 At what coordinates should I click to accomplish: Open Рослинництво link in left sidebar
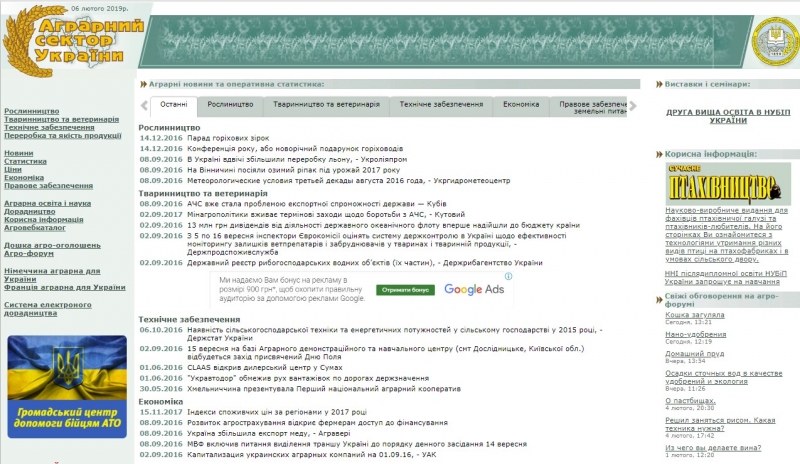[x=32, y=111]
